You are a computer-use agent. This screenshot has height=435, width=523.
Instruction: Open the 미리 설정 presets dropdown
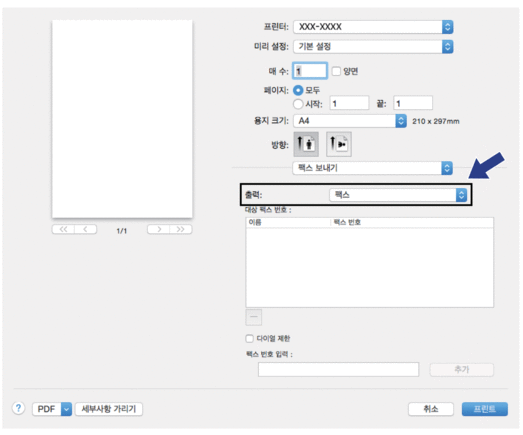coord(373,47)
